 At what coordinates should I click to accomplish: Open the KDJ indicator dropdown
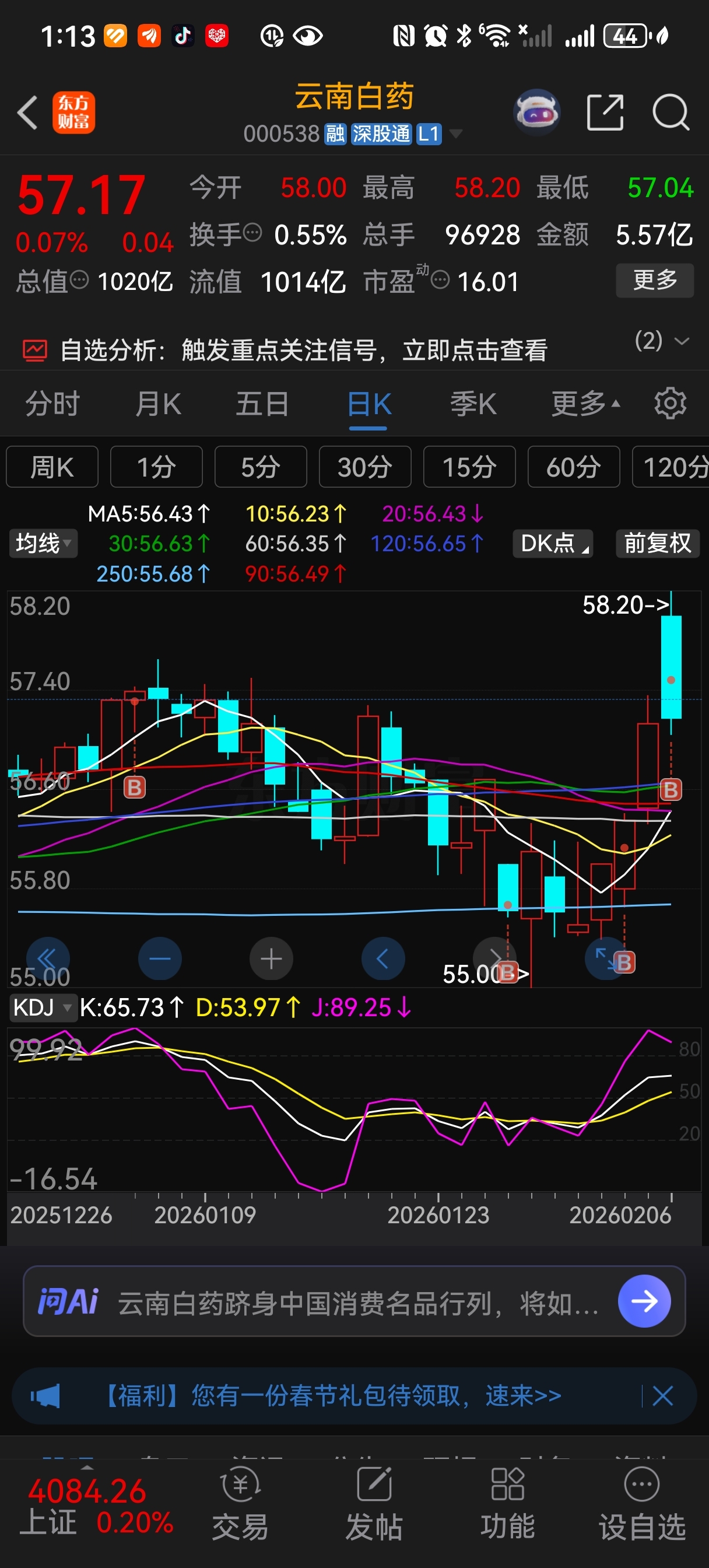[43, 1007]
